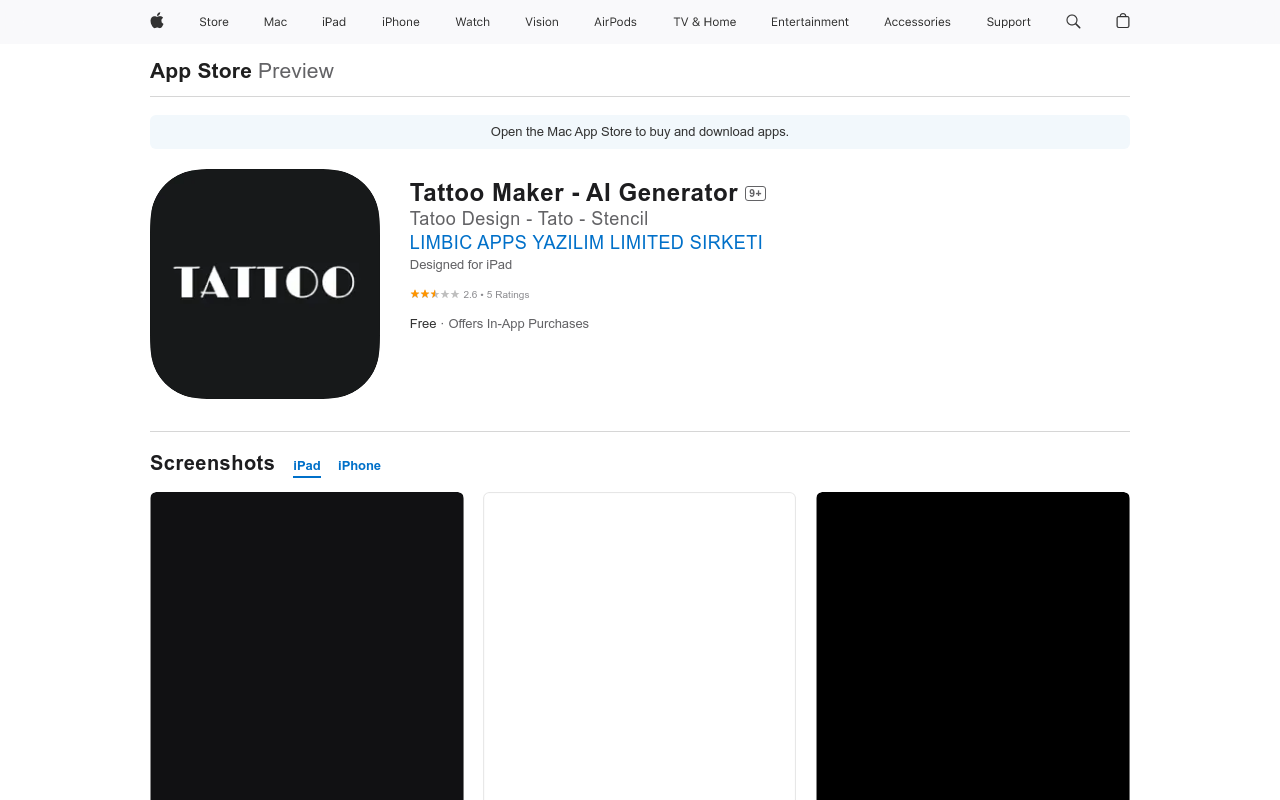The height and width of the screenshot is (800, 1280).
Task: Click the Offers In-App Purchases text
Action: [x=518, y=324]
